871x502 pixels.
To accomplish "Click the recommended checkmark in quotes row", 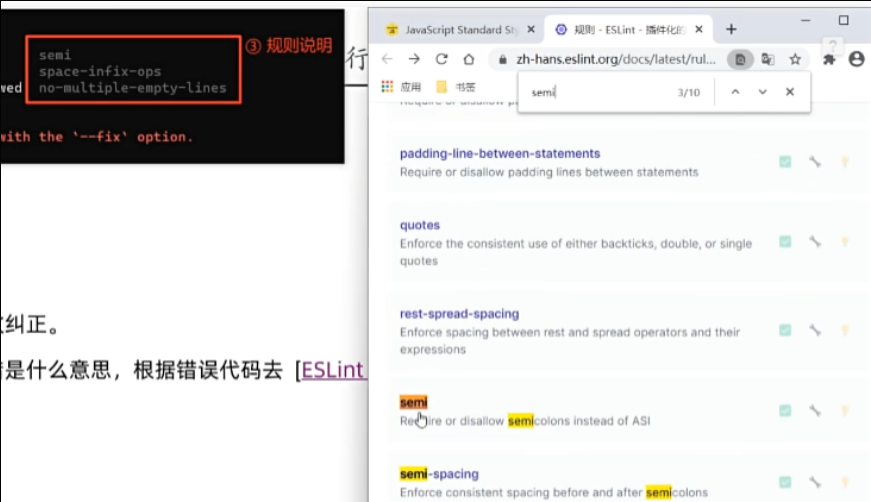I will coord(785,242).
